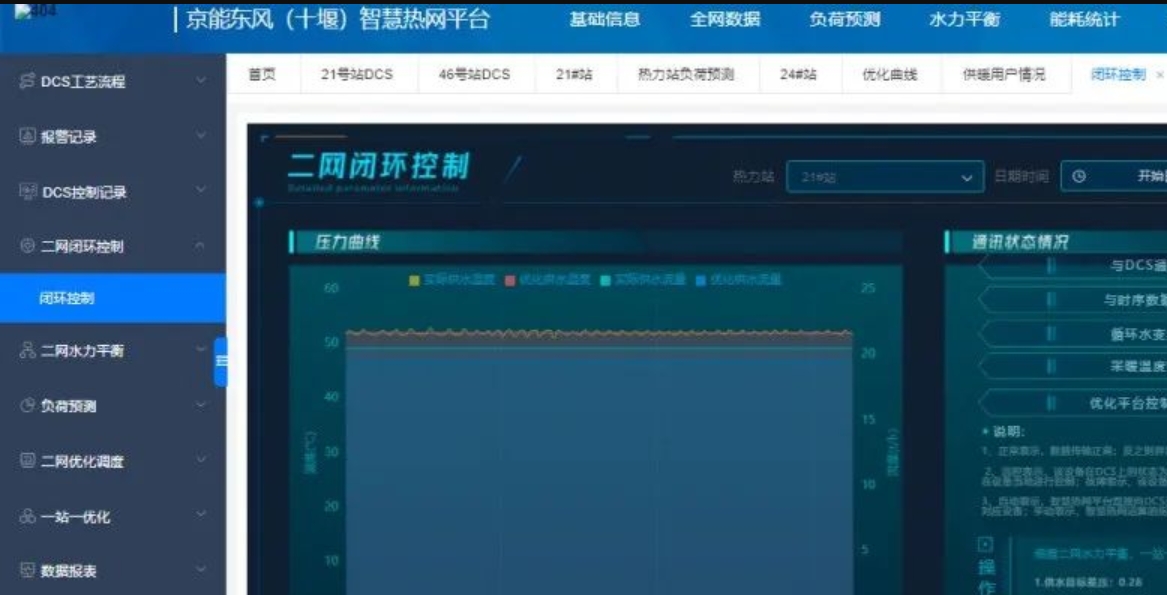Click the broken 404 logo image
Viewport: 1167px width, 595px height.
tap(34, 12)
